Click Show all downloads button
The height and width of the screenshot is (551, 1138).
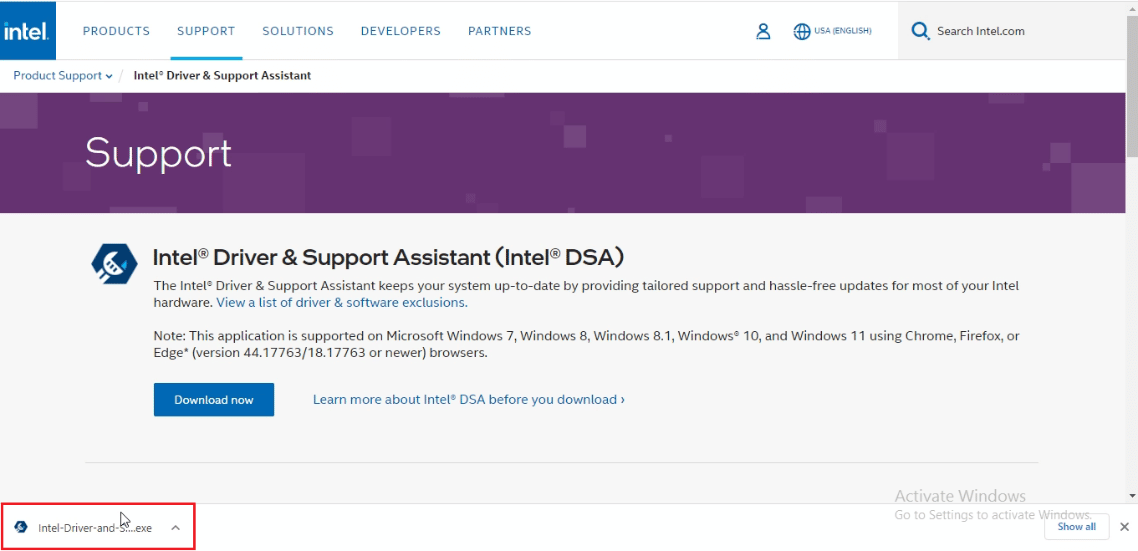click(x=1076, y=527)
